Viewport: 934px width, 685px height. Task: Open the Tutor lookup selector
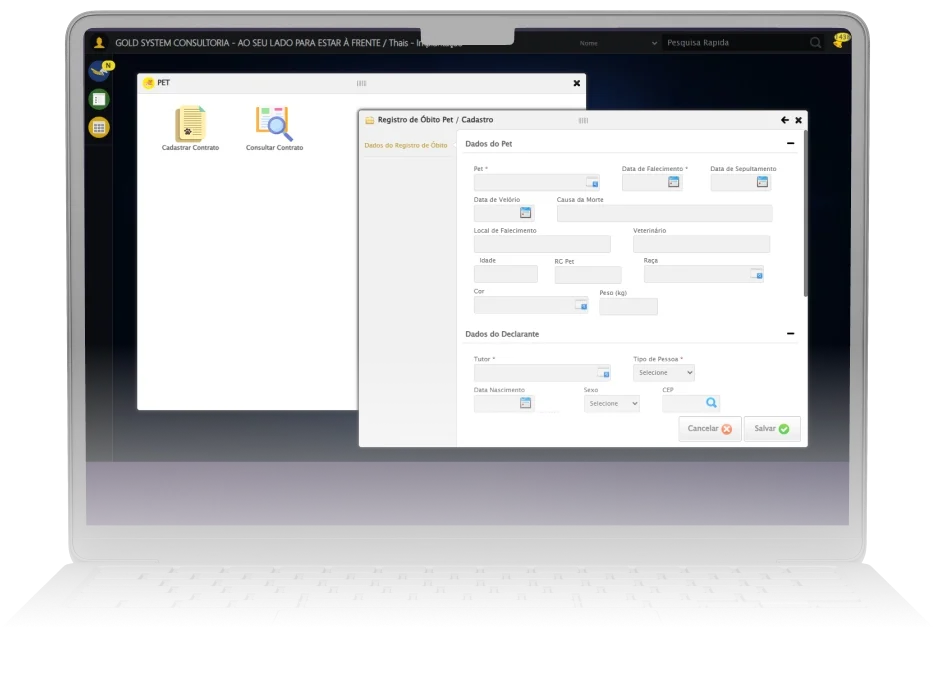coord(603,373)
